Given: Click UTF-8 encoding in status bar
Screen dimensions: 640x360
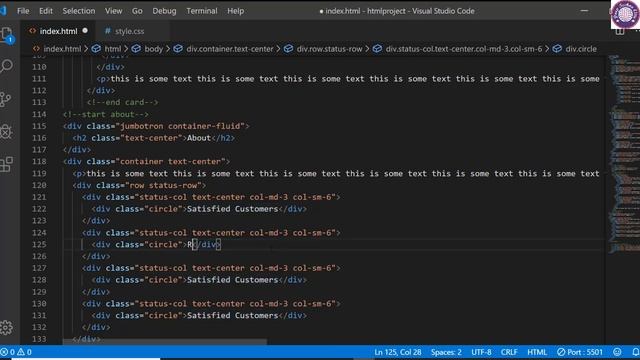Looking at the screenshot, I should click(x=481, y=352).
